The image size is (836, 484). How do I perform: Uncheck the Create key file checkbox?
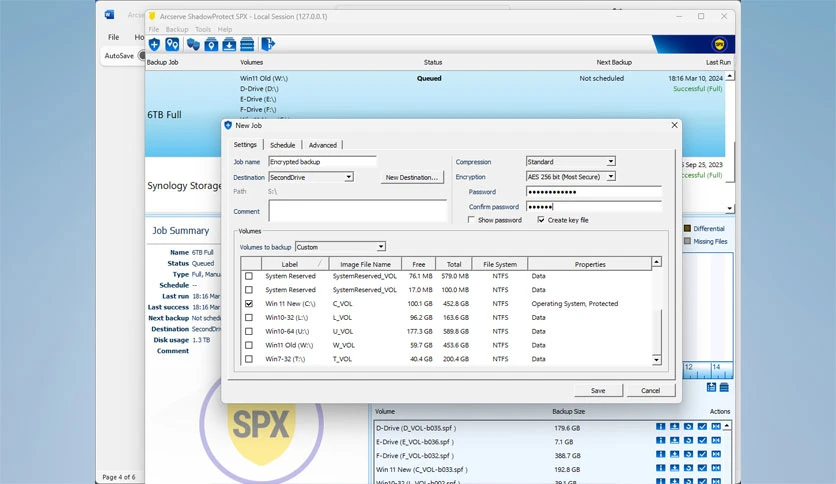[x=541, y=220]
